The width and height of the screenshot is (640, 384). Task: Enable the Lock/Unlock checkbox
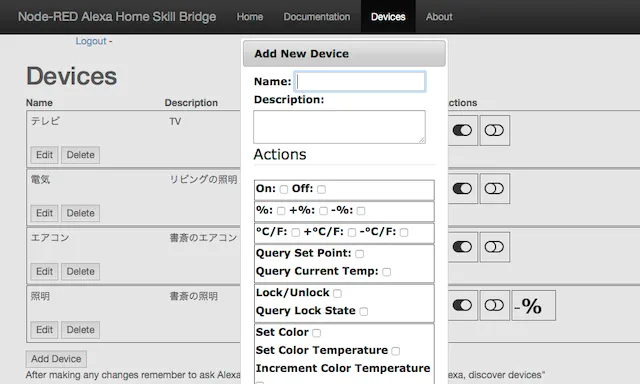coord(337,293)
